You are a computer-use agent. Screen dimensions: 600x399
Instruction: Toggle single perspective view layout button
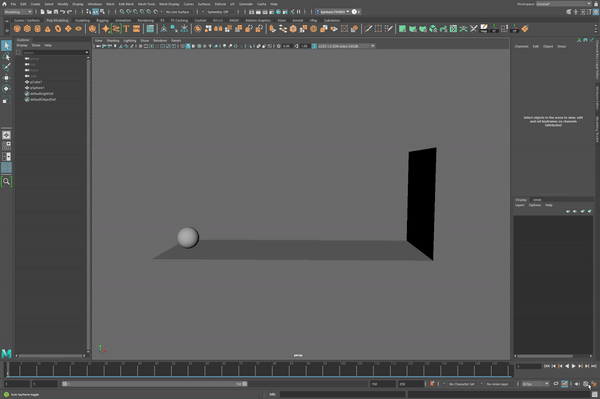click(x=7, y=135)
